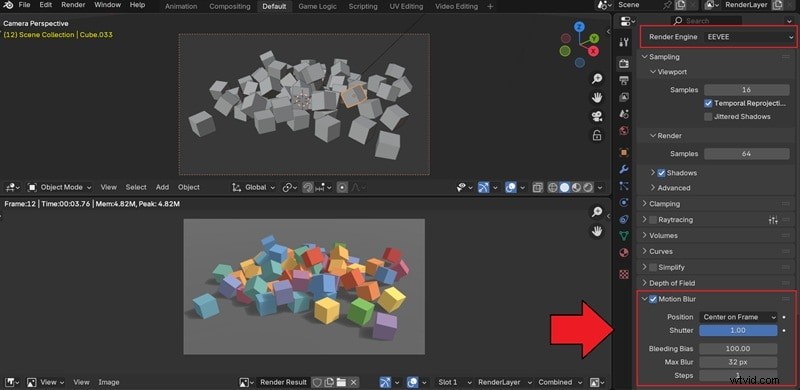Screen dimensions: 800x390
Task: Click the fake user shield icon for Render Result
Action: click(317, 382)
